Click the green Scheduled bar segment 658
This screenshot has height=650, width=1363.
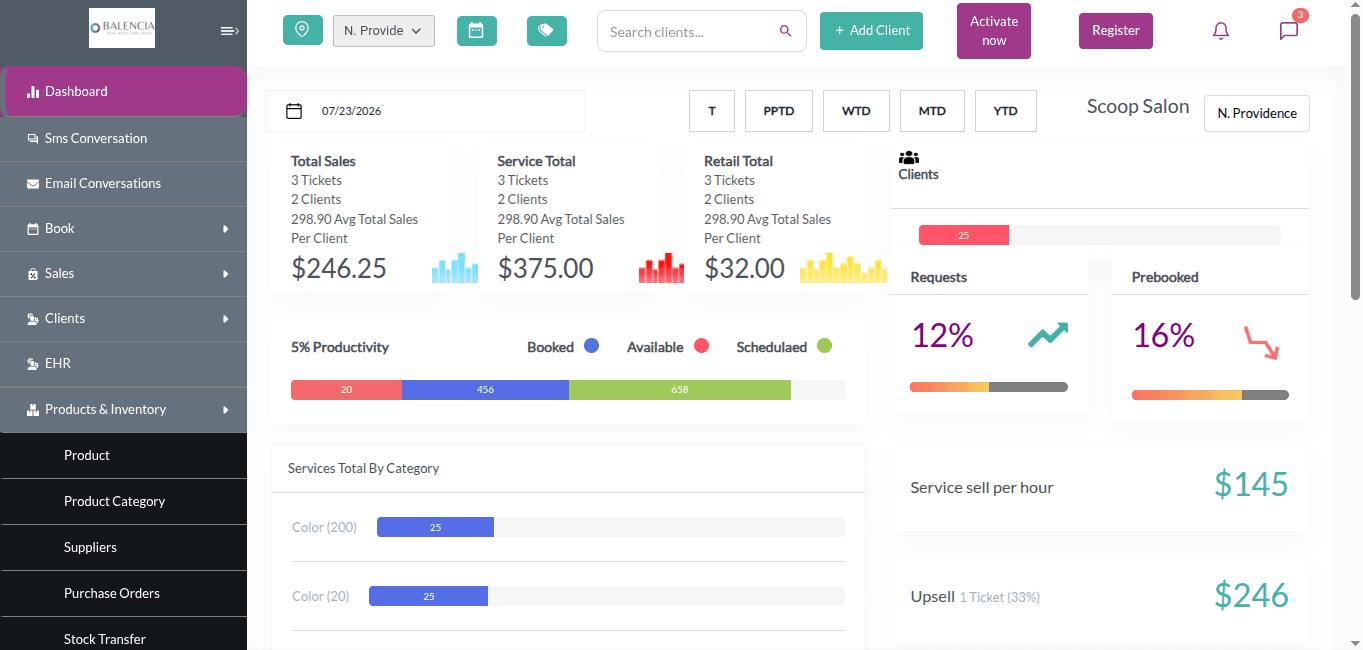point(680,390)
